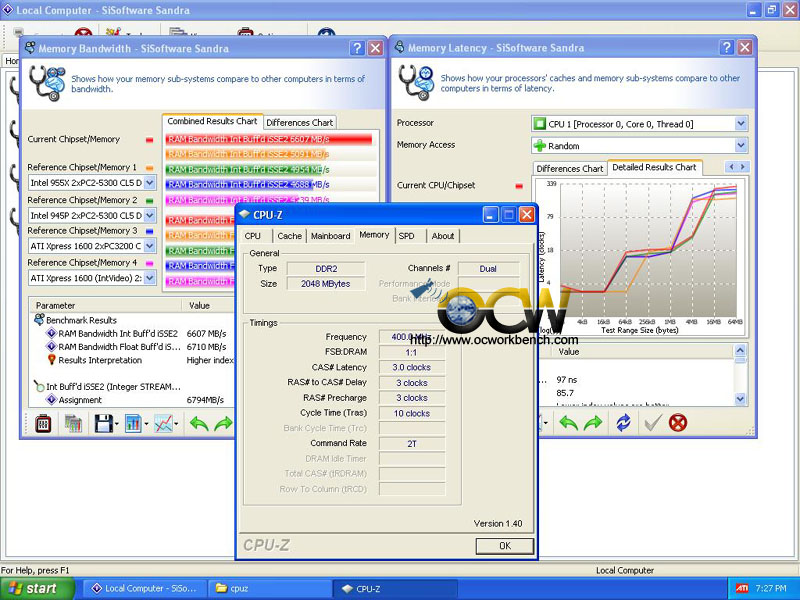The image size is (800, 600).
Task: Open the Cache tab in CPU-Z
Action: point(289,236)
